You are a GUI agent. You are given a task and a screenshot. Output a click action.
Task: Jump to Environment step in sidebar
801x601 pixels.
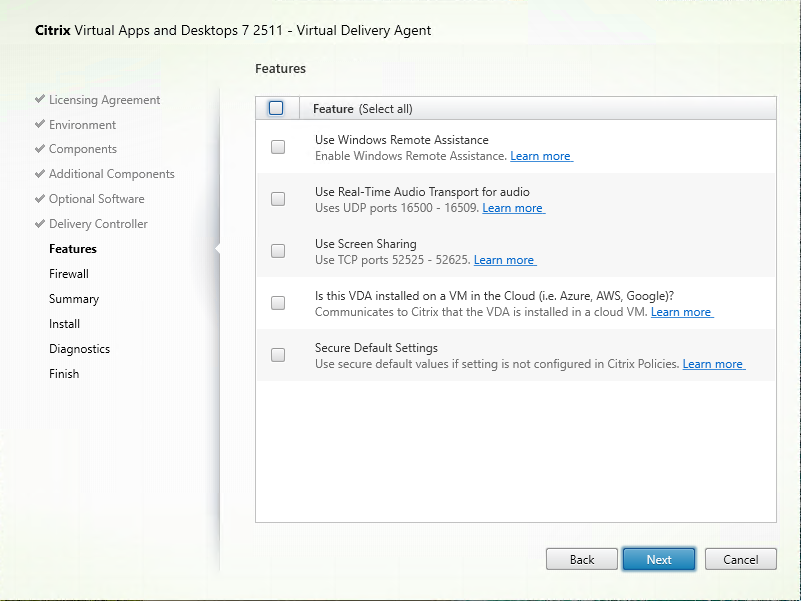click(x=82, y=125)
